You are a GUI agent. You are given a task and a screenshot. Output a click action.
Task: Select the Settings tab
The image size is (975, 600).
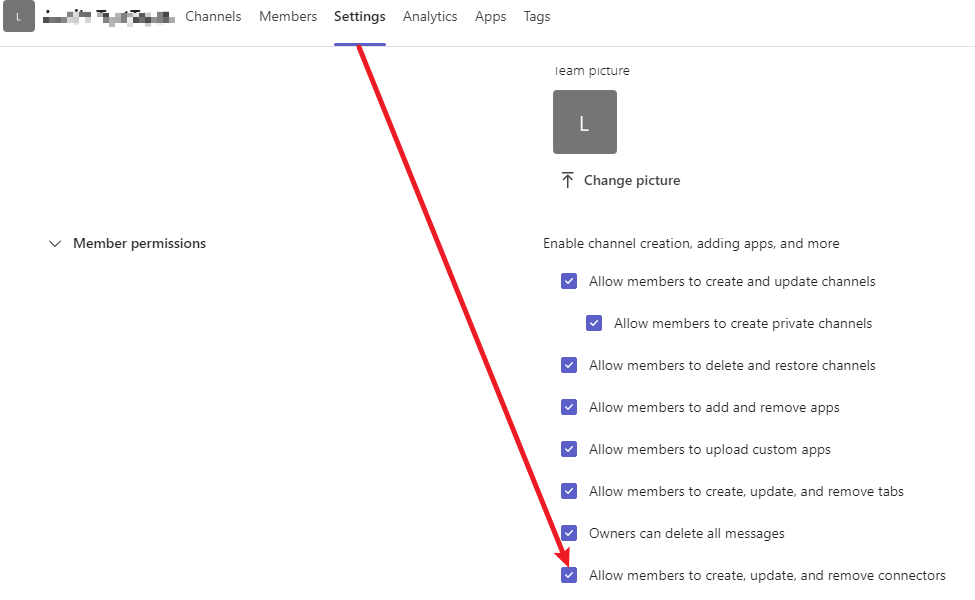click(x=359, y=17)
